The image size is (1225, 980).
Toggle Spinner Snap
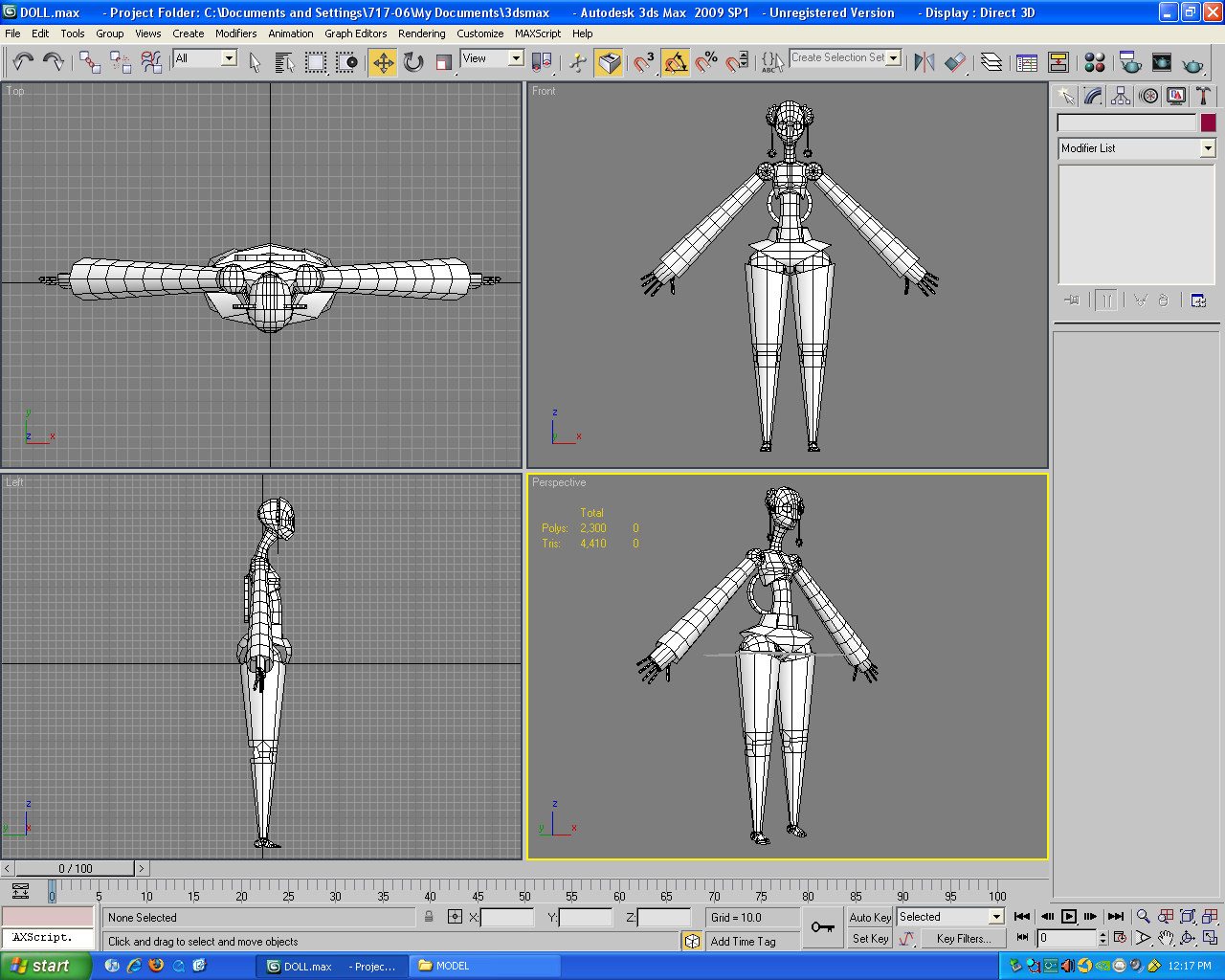737,62
